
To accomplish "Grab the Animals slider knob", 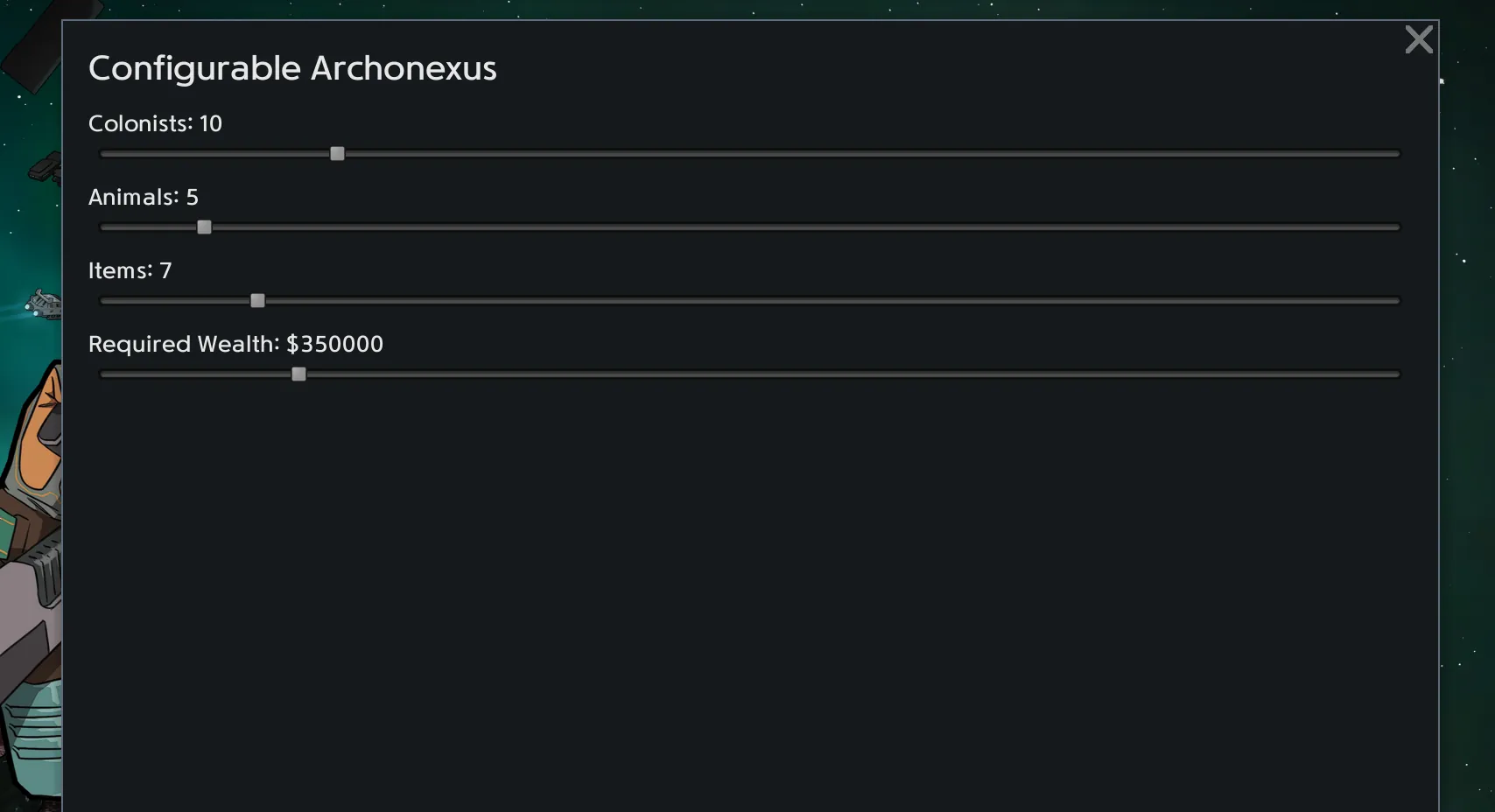I will click(204, 227).
